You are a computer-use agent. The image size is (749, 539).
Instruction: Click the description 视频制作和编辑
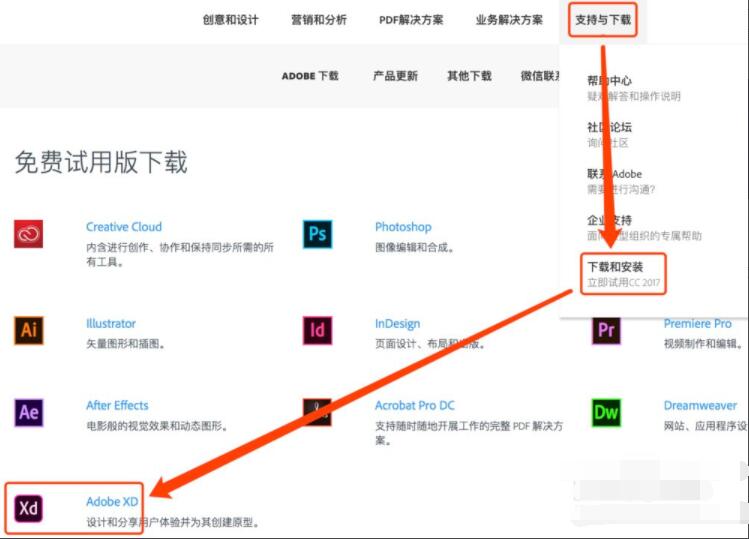point(703,344)
